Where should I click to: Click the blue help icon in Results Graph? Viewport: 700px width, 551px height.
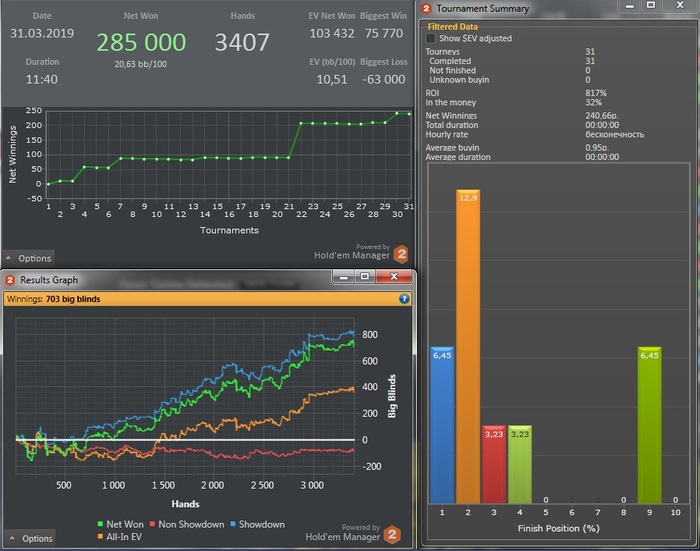coord(404,299)
